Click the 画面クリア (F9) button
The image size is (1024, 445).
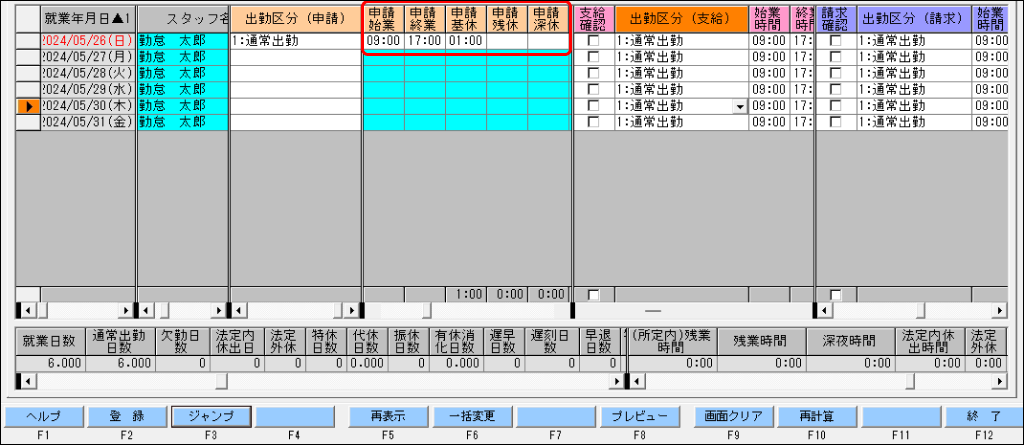733,416
